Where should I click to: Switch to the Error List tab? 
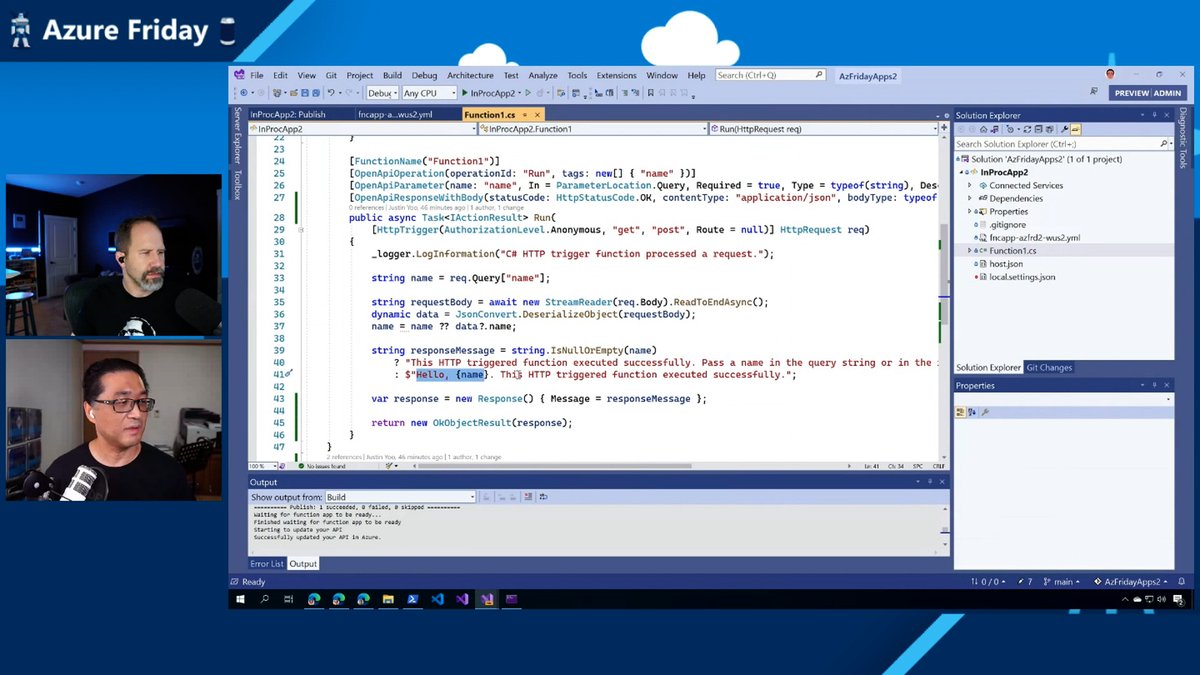267,564
